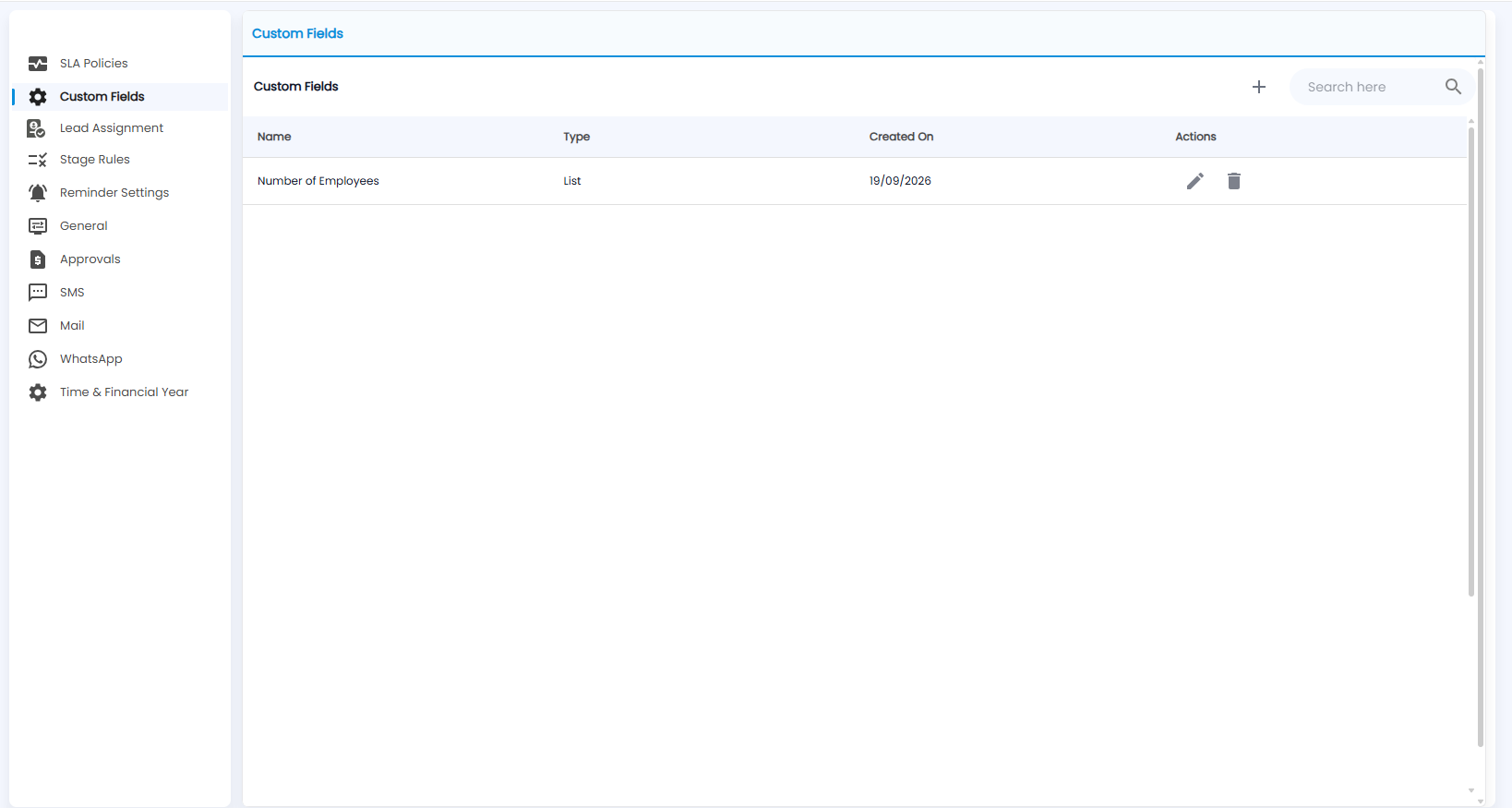Screen dimensions: 1512x808
Task: Click the 19/09/2026 date cell
Action: pyautogui.click(x=900, y=181)
